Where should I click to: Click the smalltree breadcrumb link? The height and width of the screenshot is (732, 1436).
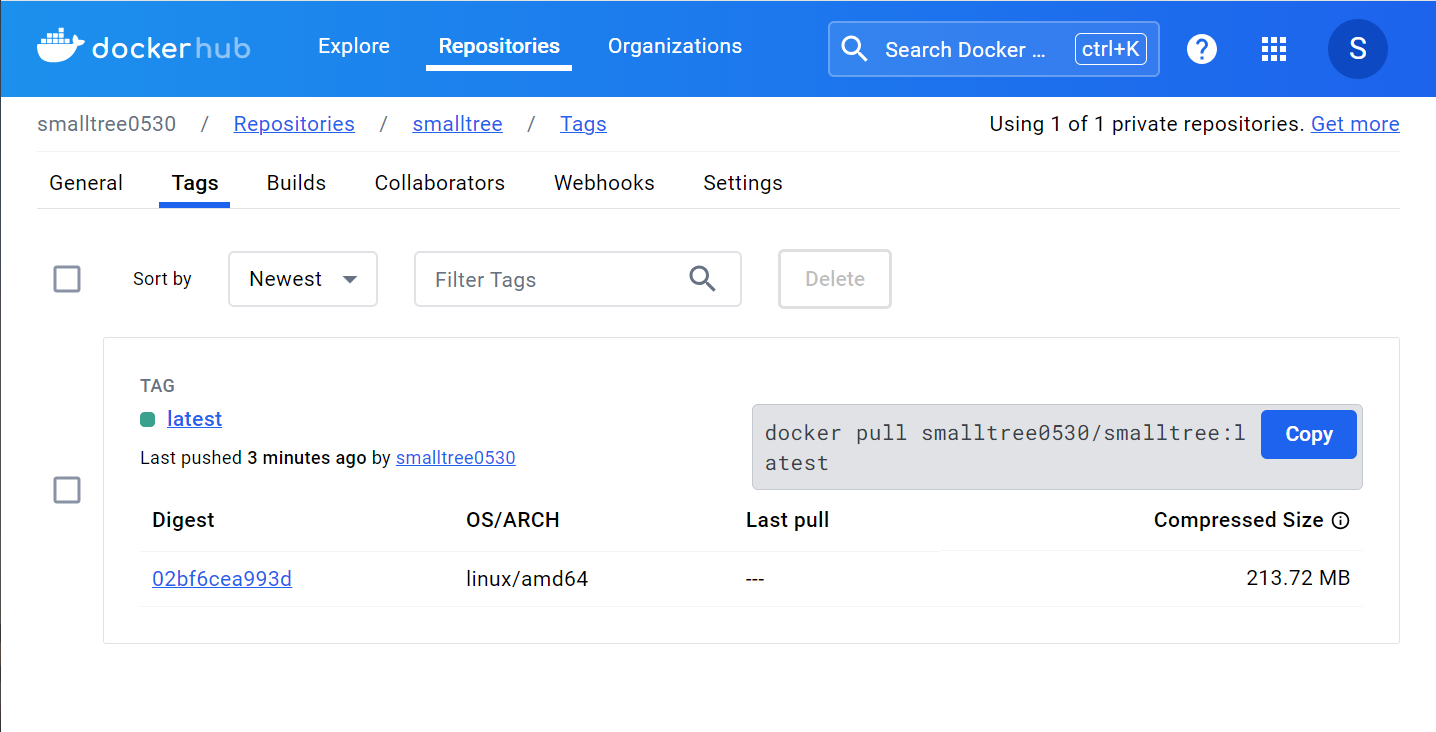458,124
